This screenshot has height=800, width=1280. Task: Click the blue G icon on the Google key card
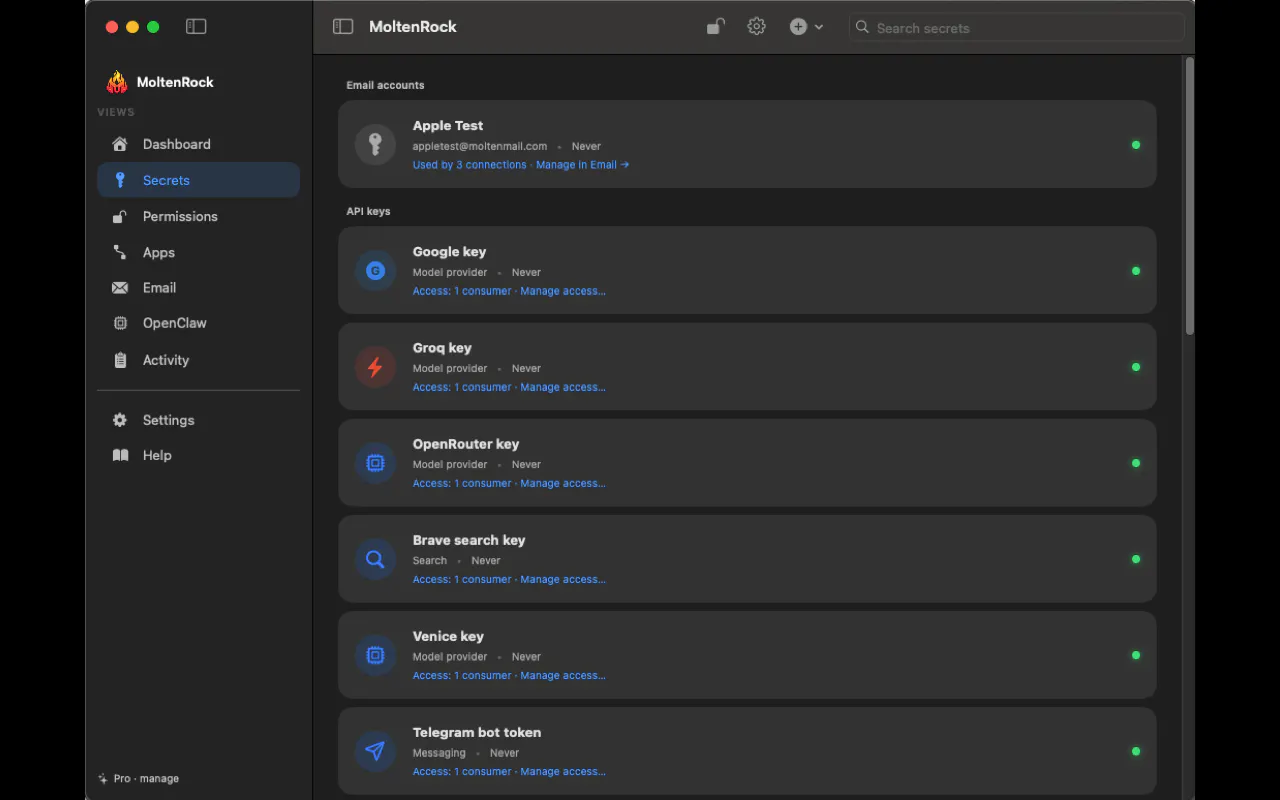tap(375, 271)
